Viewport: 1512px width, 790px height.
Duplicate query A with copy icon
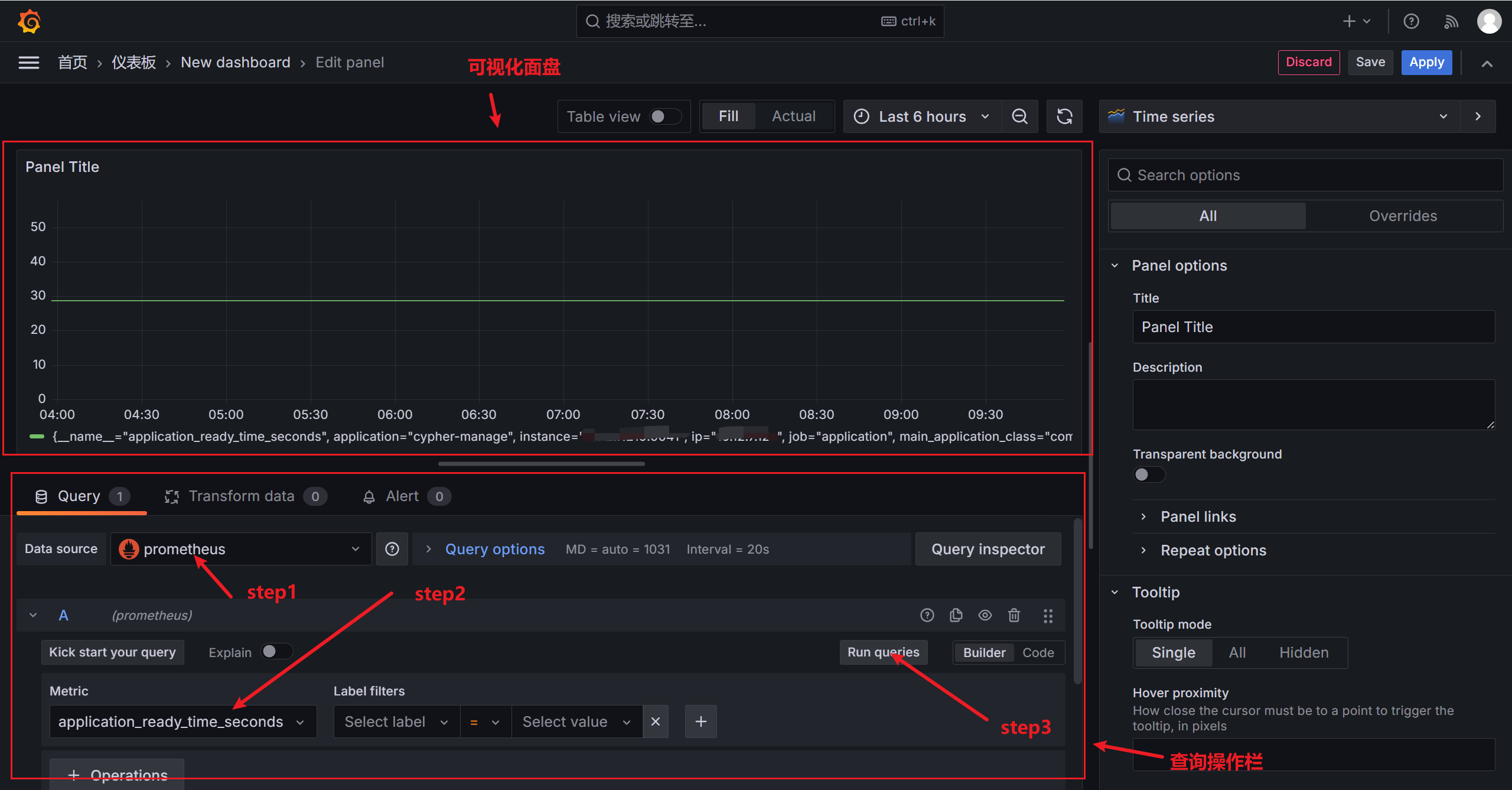point(956,616)
